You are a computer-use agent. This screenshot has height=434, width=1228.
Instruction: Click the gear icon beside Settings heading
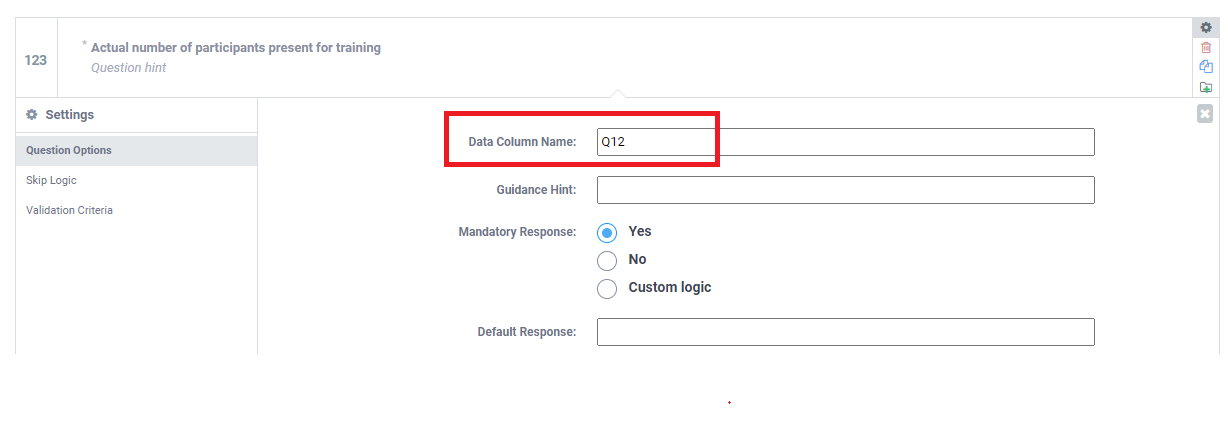[31, 115]
